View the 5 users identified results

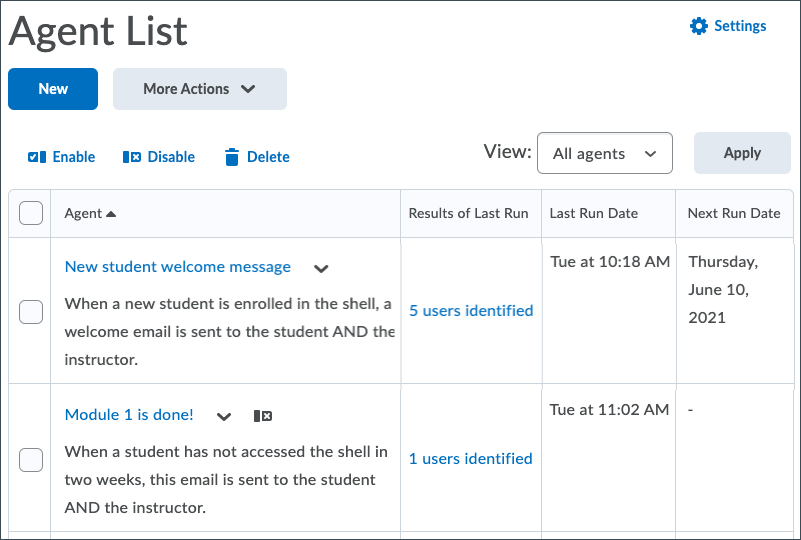(471, 311)
